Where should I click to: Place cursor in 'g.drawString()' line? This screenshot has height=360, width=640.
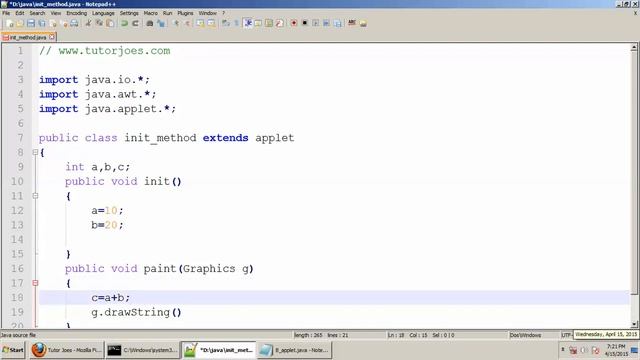pos(136,312)
